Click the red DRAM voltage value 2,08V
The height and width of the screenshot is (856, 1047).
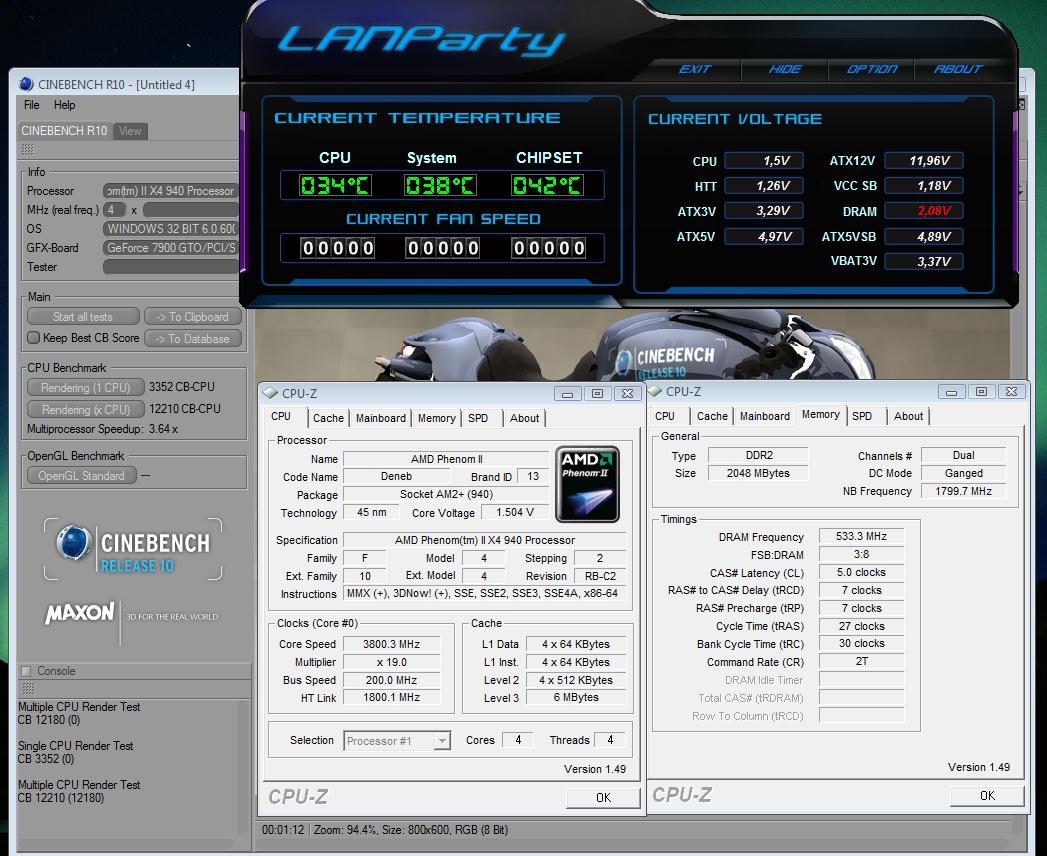[925, 211]
